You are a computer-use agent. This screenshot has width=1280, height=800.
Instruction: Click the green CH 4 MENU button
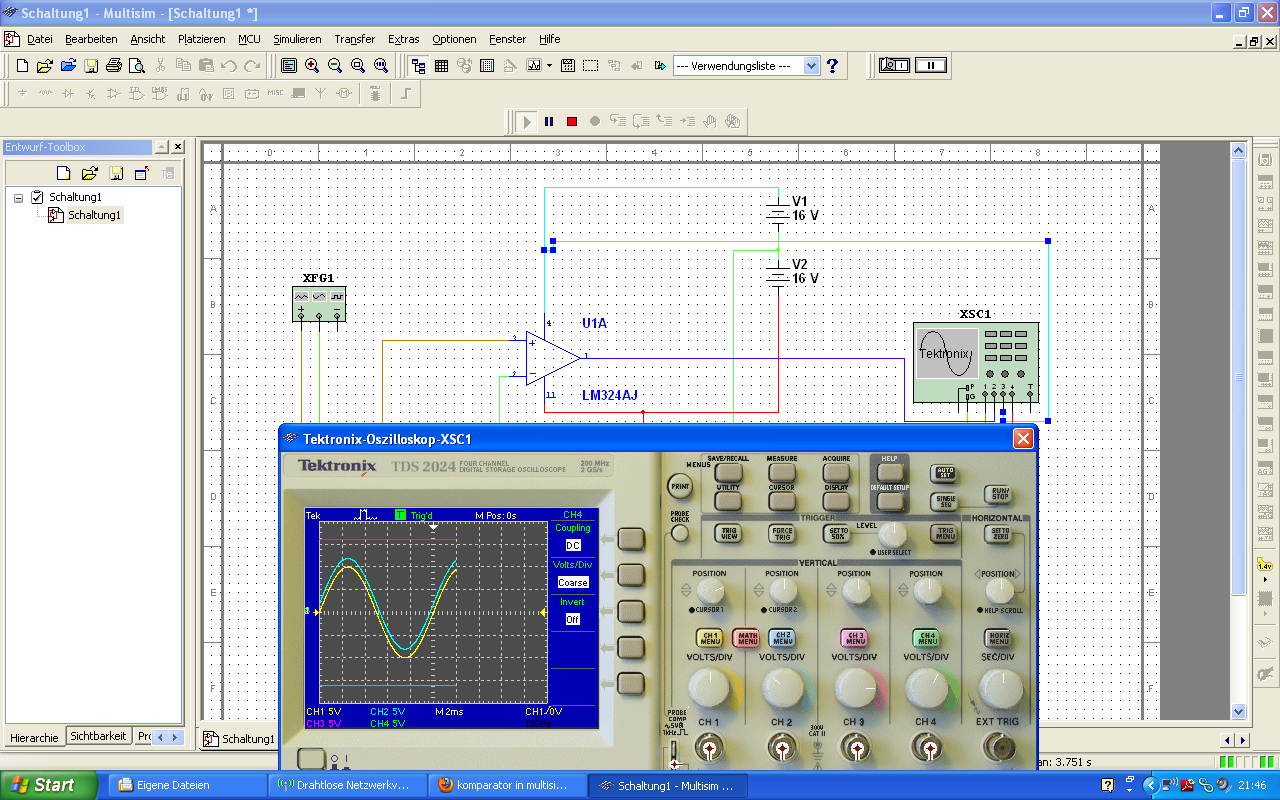(x=926, y=638)
